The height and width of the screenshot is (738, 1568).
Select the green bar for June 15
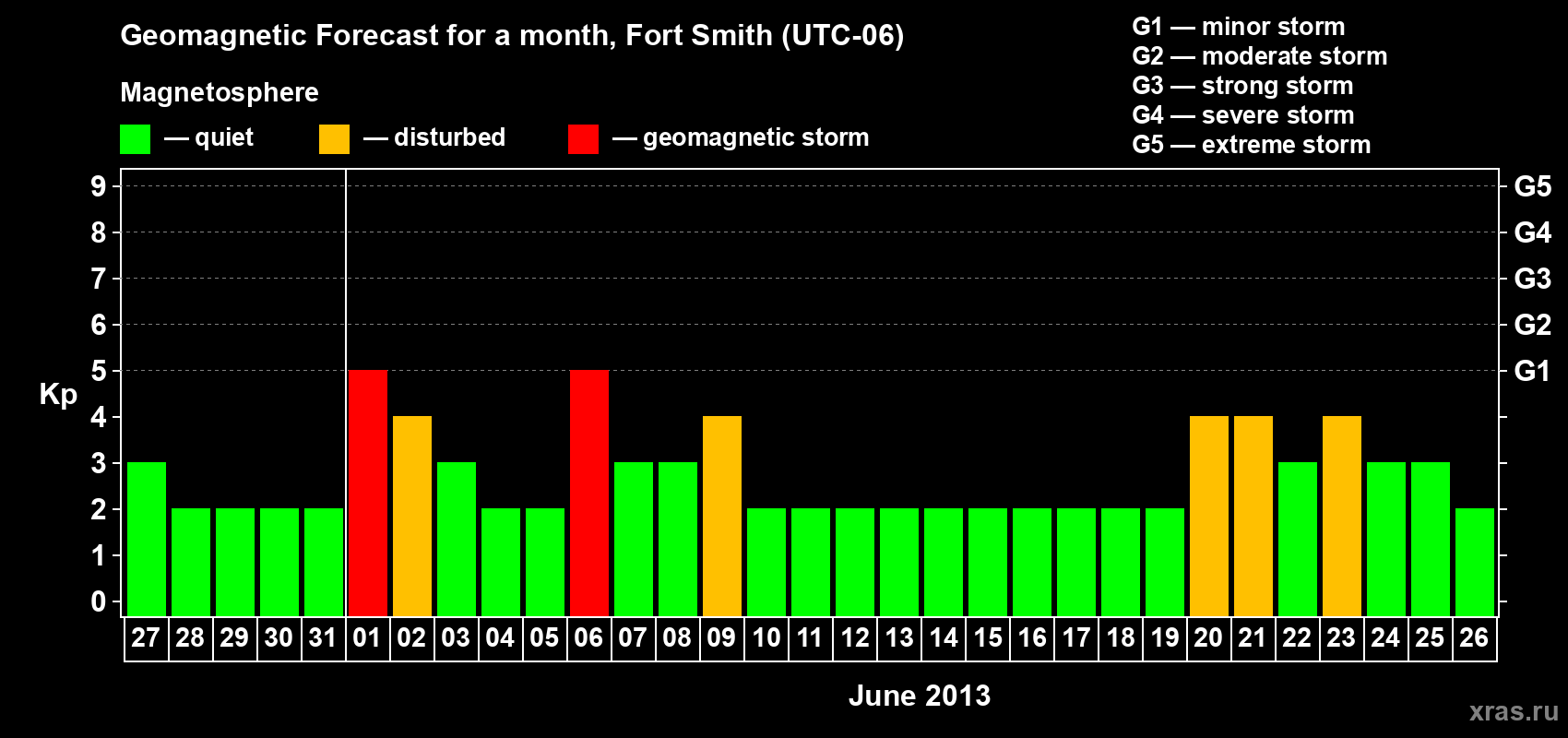pyautogui.click(x=988, y=562)
